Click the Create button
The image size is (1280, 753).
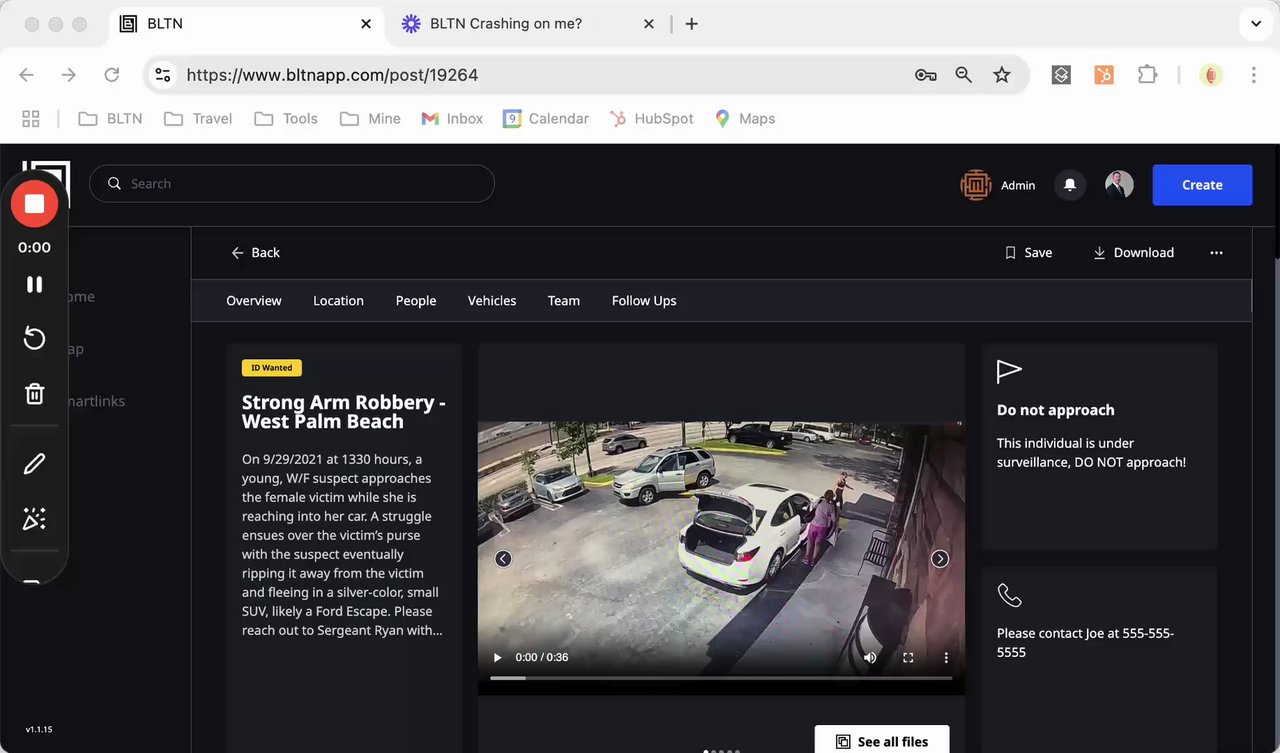[x=1202, y=185]
